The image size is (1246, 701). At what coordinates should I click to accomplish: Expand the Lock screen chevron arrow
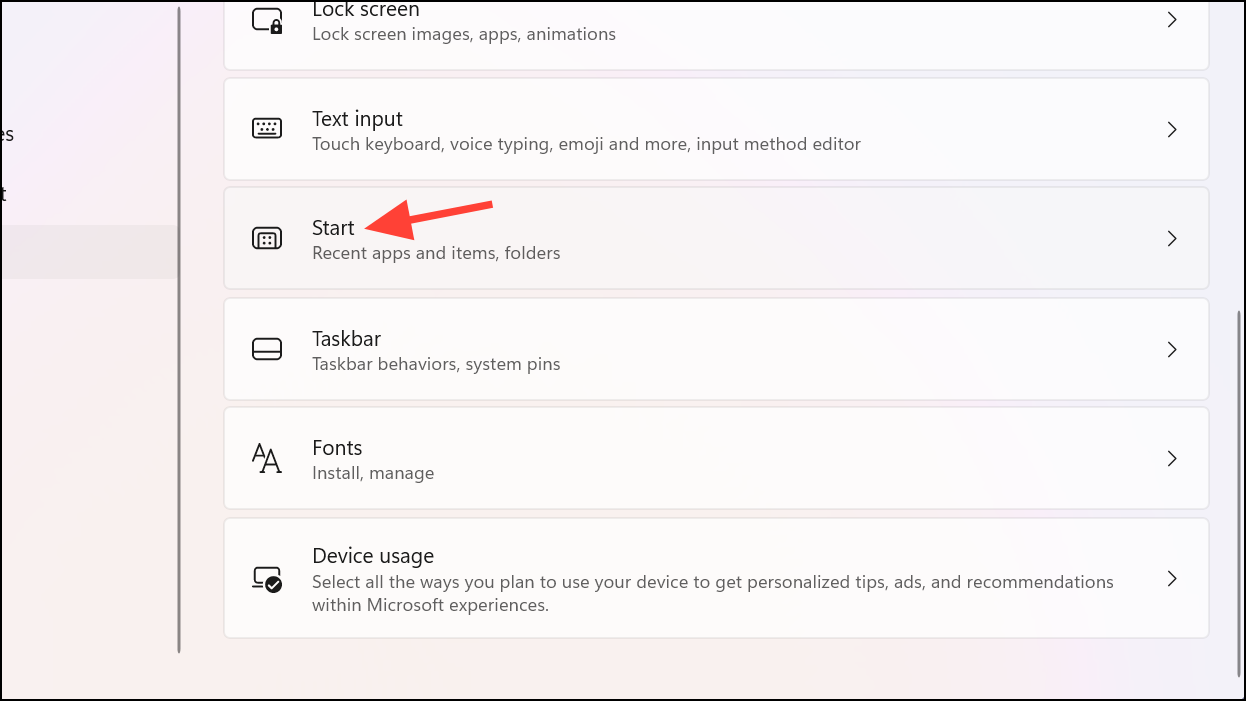coord(1173,20)
